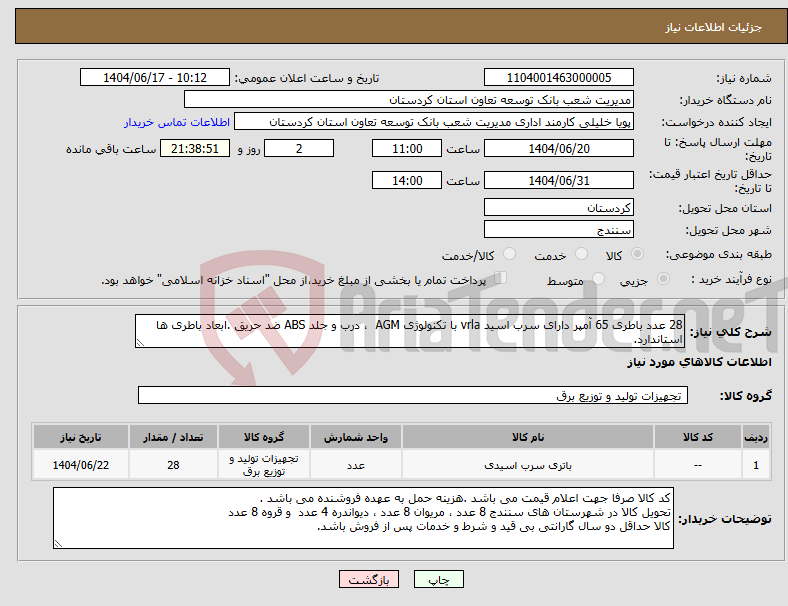Click the نوع فرآیند خرید label
This screenshot has height=606, width=788.
pos(731,279)
